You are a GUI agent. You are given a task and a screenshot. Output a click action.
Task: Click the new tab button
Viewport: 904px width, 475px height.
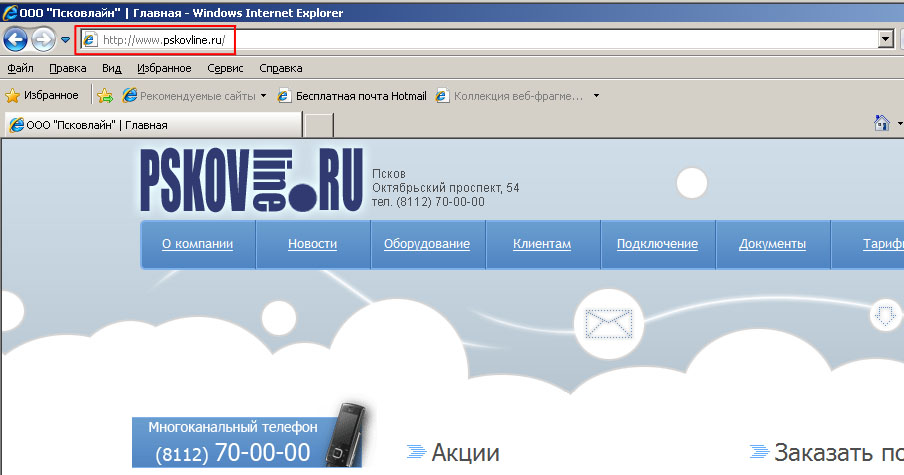click(x=319, y=125)
